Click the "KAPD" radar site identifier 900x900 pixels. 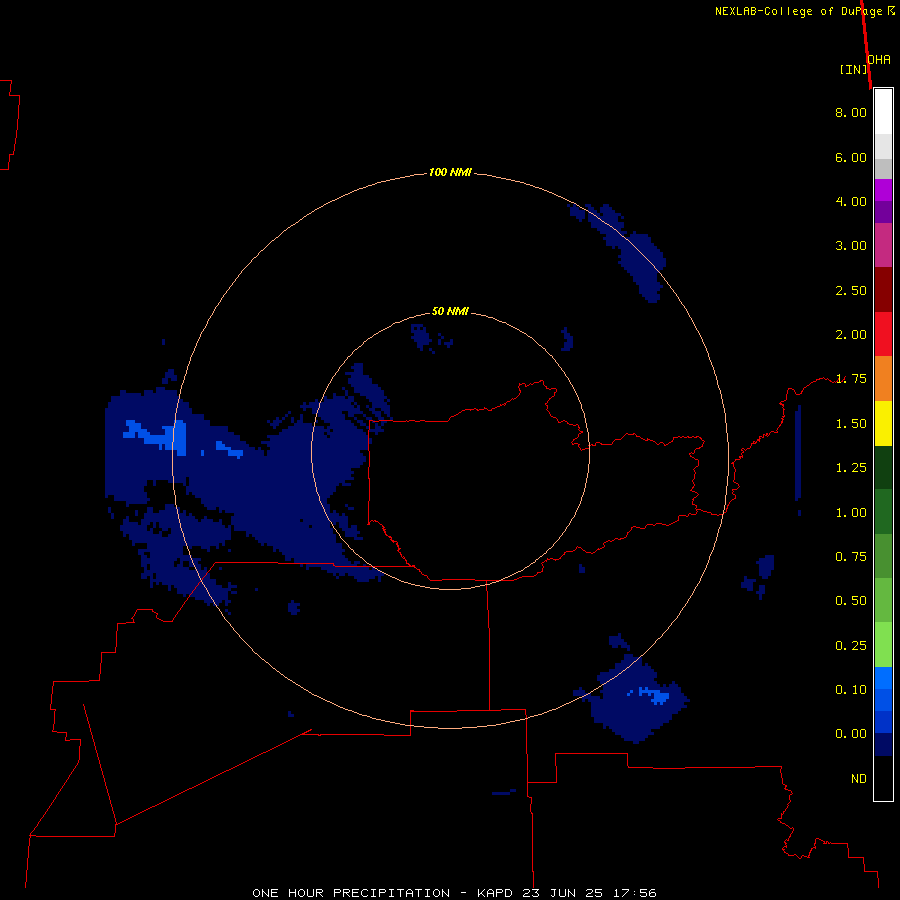point(496,893)
